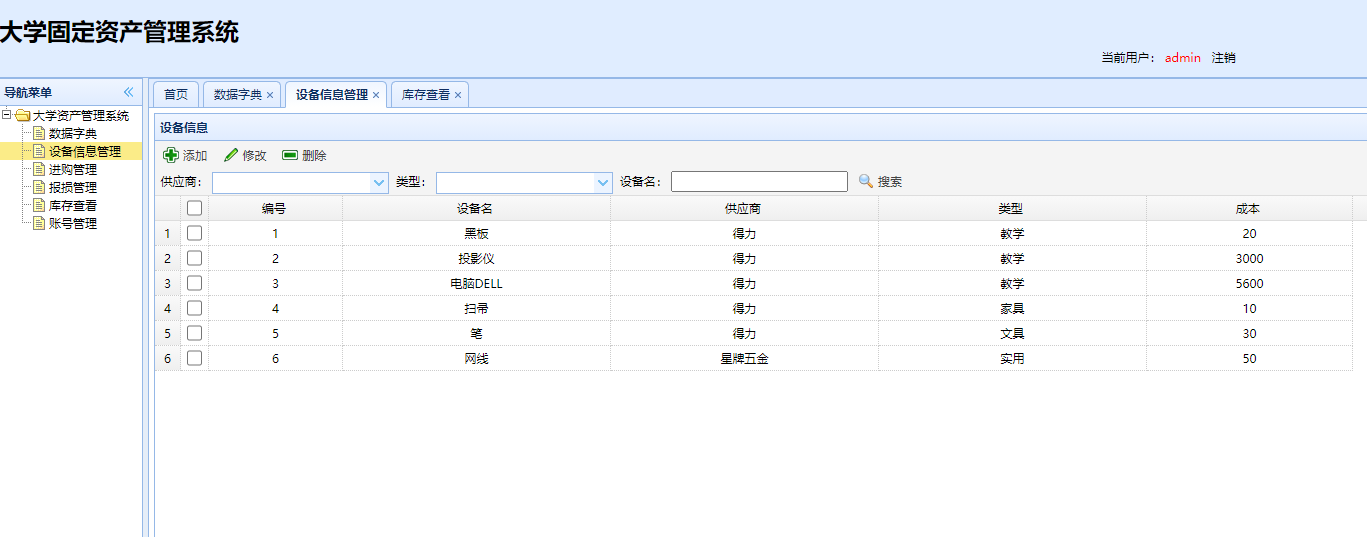Focus the 设备名 search input
This screenshot has width=1367, height=537.
[x=759, y=181]
